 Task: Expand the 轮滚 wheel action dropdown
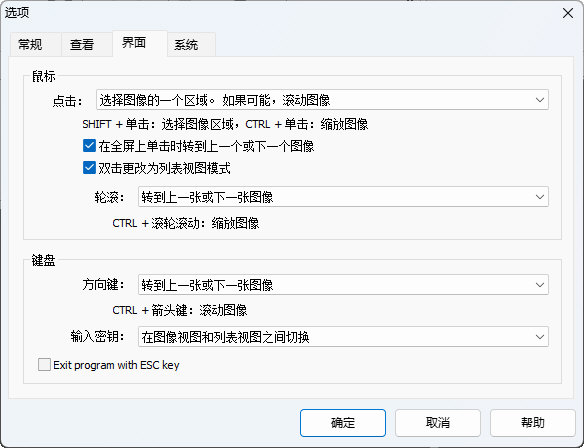point(343,197)
